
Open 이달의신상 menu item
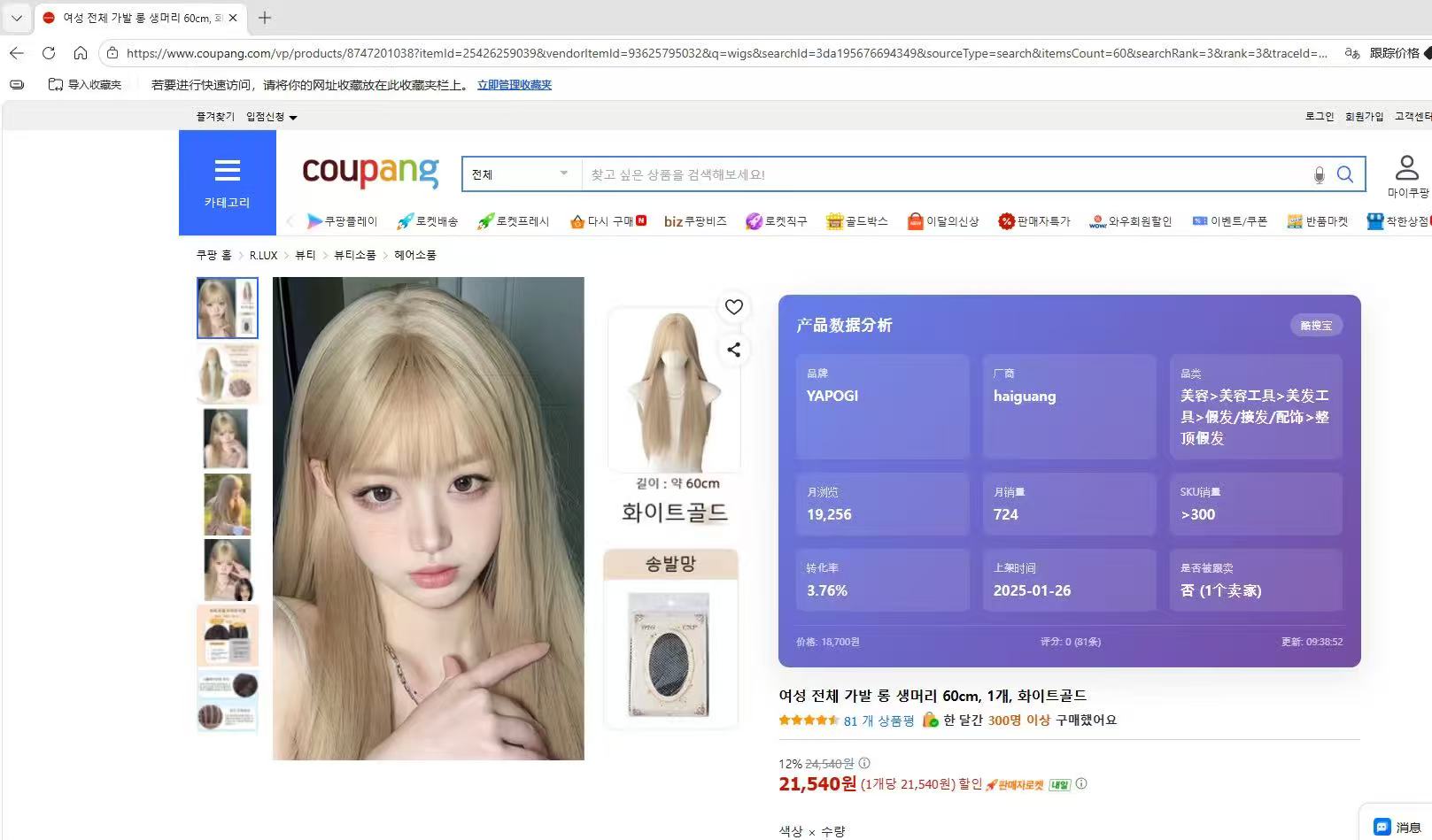943,221
